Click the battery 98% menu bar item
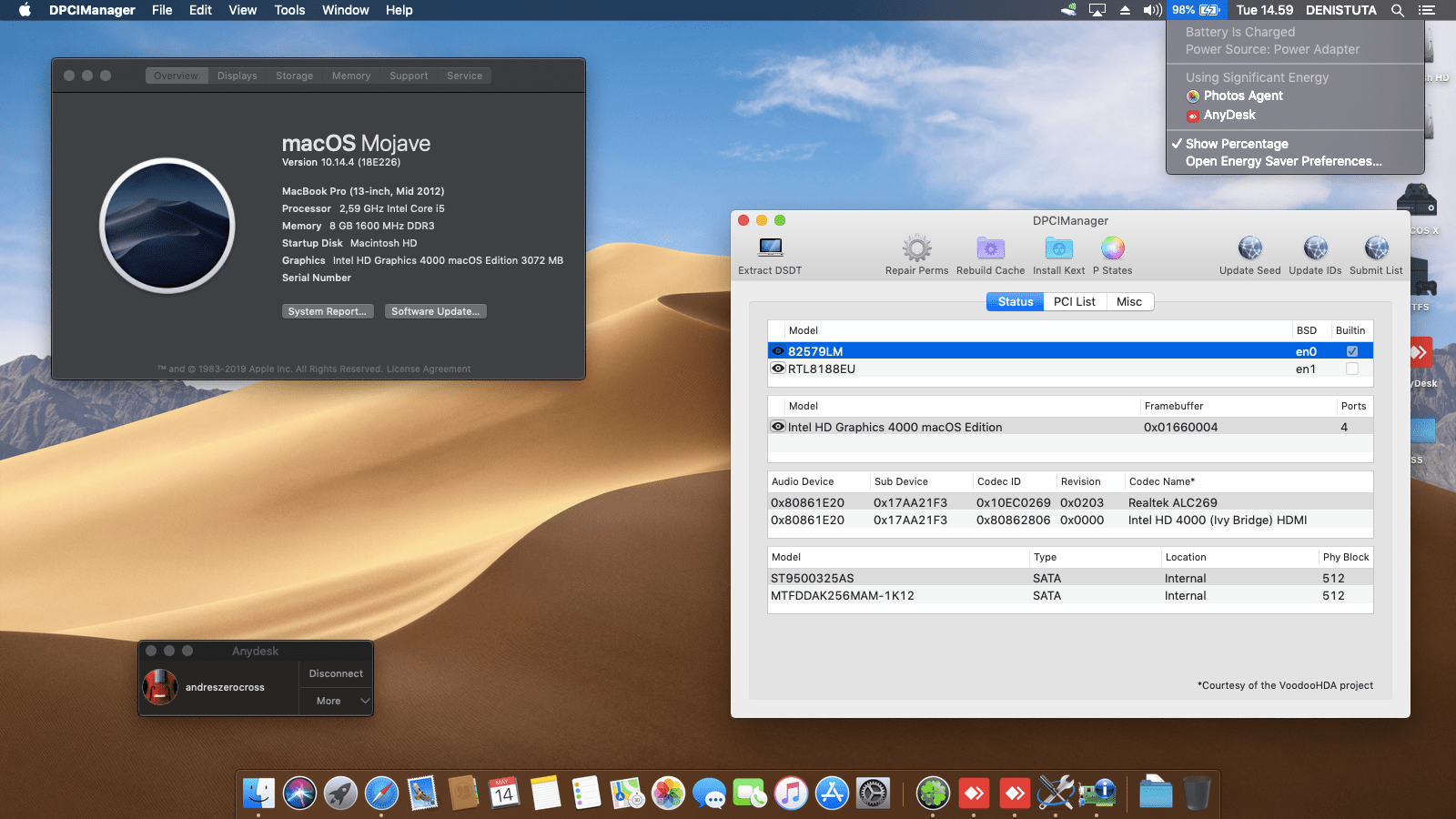The image size is (1456, 819). [x=1196, y=10]
